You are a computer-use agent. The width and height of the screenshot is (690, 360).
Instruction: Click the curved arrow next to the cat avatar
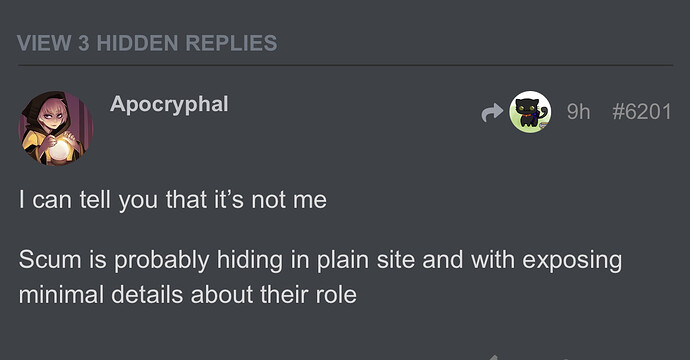(x=492, y=112)
